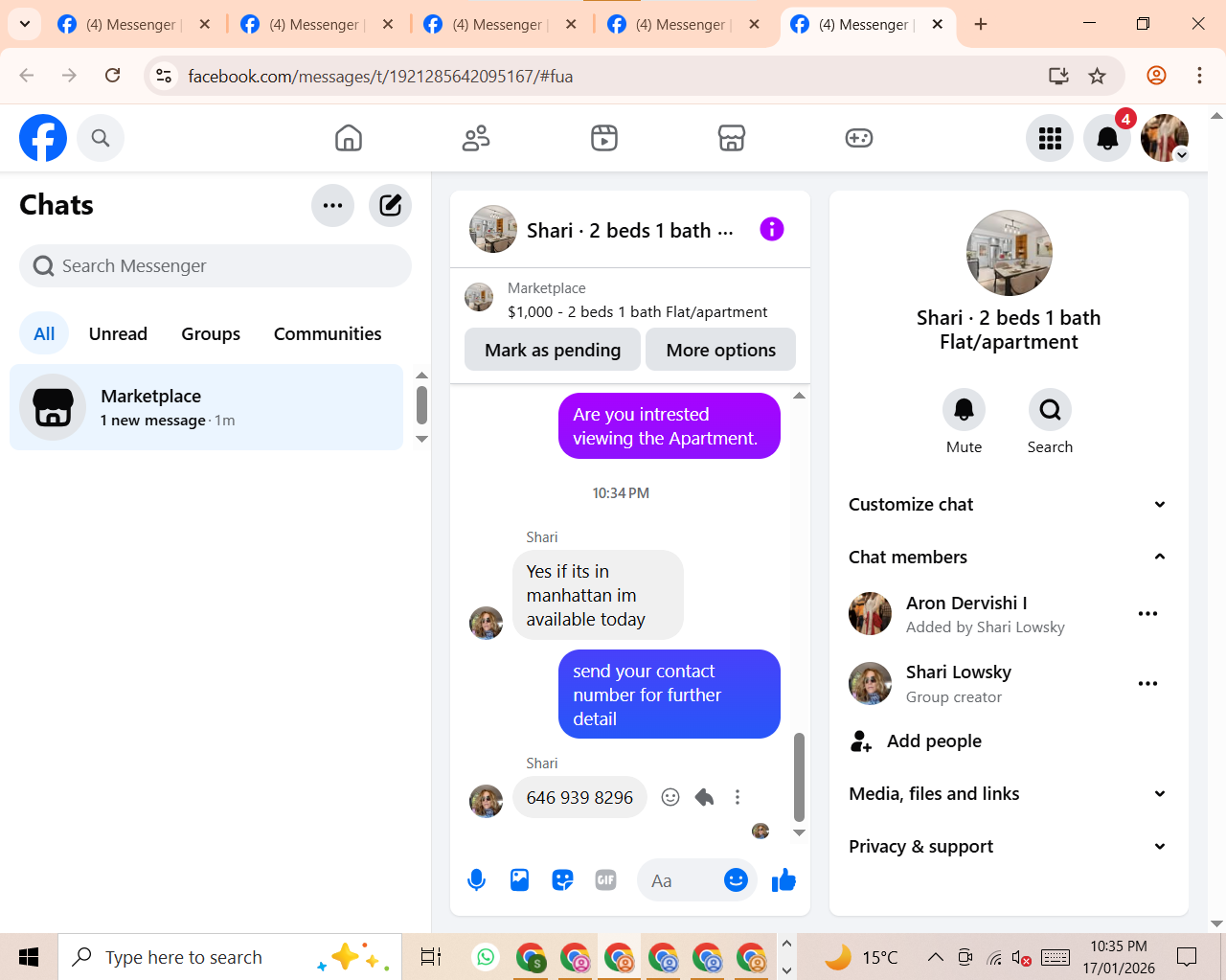Open options for Aron Dervishi I member
This screenshot has height=980, width=1226.
point(1147,614)
